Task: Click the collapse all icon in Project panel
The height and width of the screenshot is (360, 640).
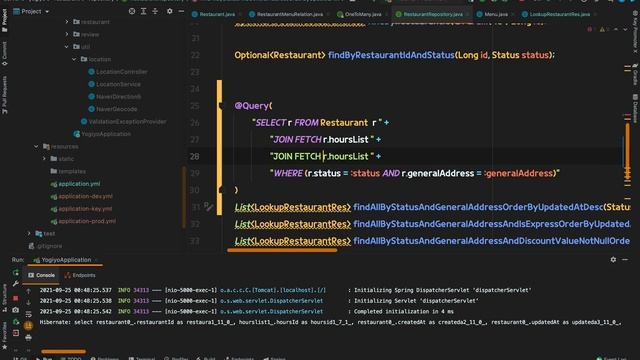Action: click(x=155, y=11)
